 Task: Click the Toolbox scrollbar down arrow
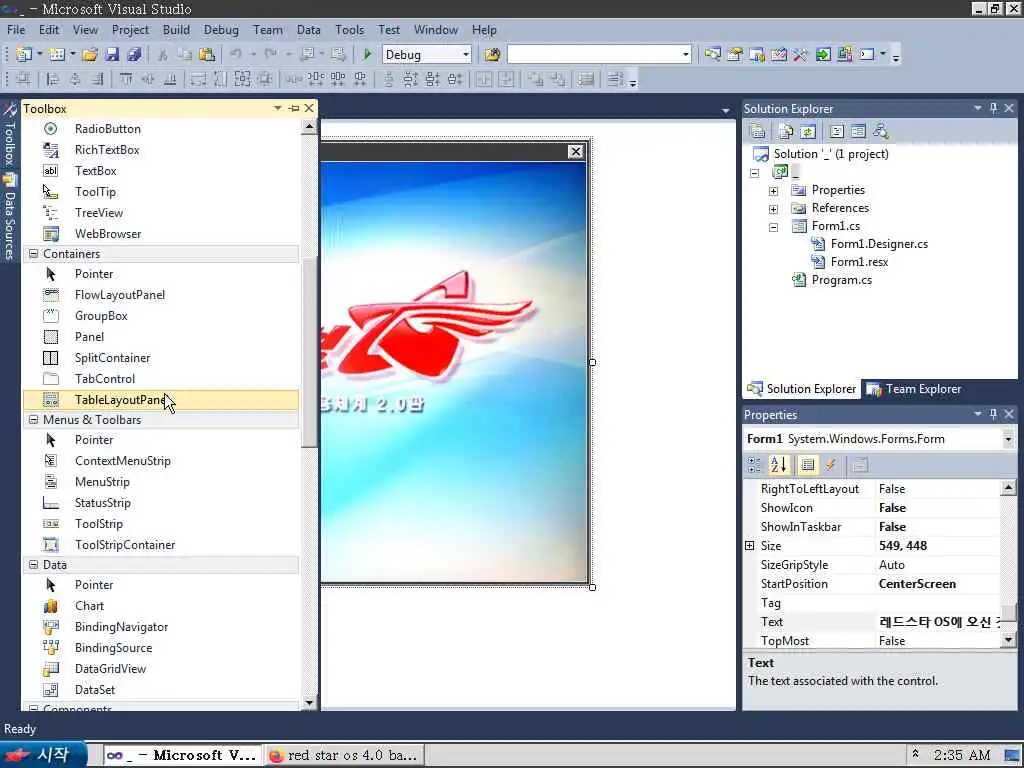click(x=309, y=703)
